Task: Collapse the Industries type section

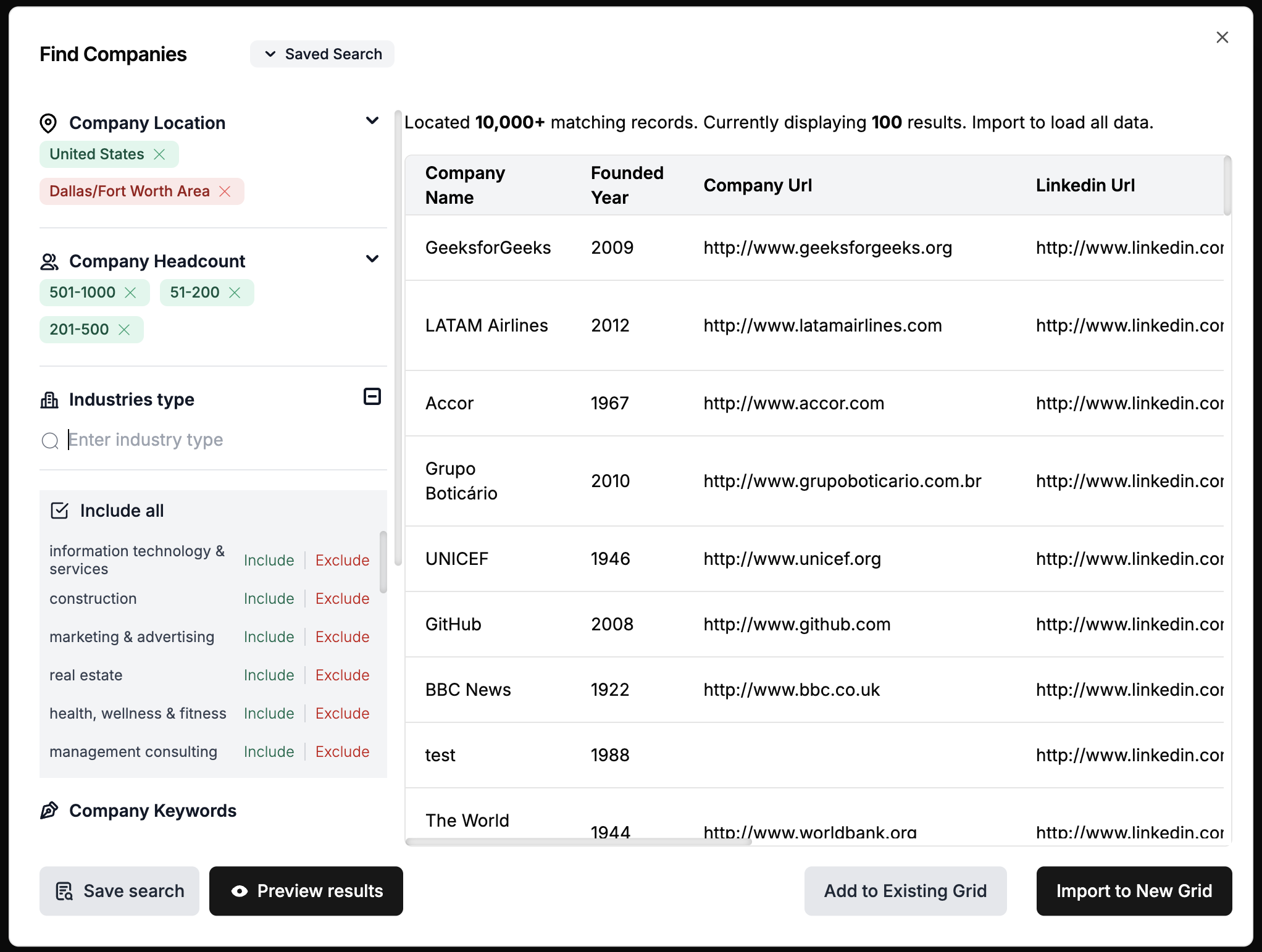Action: coord(372,396)
